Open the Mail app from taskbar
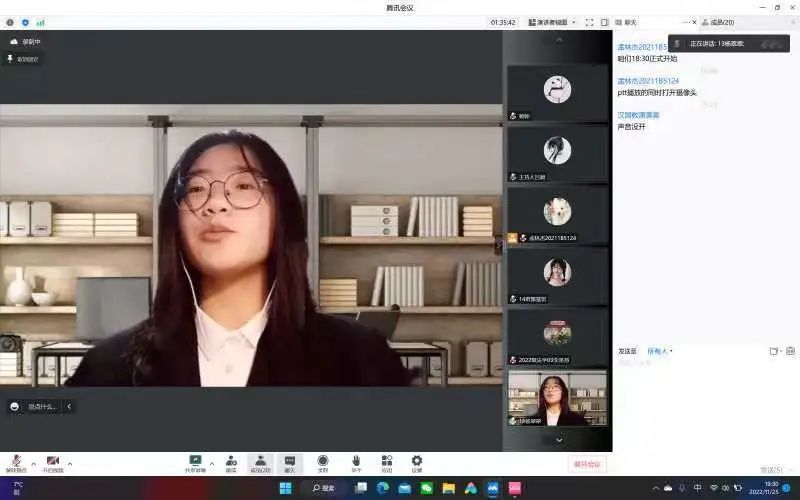 coord(405,488)
